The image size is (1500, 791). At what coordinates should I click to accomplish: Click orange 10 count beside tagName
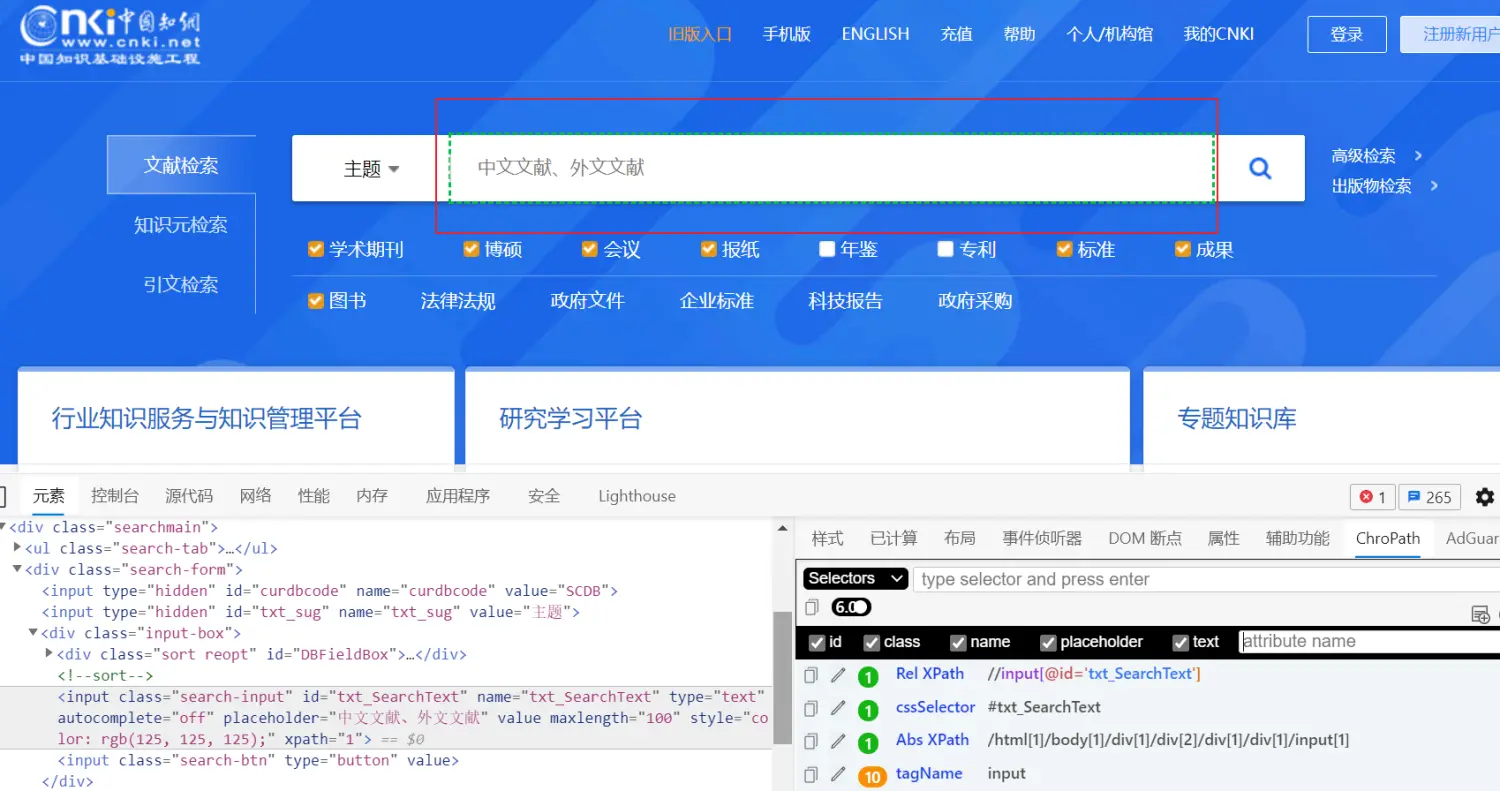click(872, 776)
